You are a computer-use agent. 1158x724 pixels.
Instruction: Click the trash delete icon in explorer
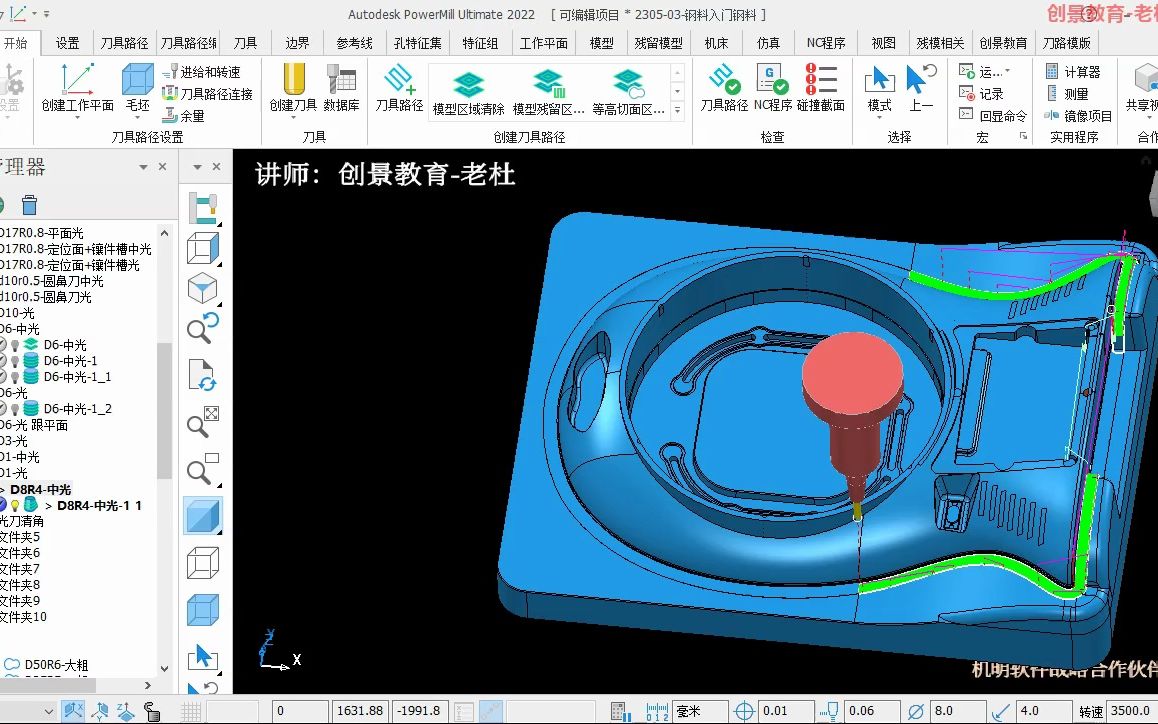[x=30, y=205]
